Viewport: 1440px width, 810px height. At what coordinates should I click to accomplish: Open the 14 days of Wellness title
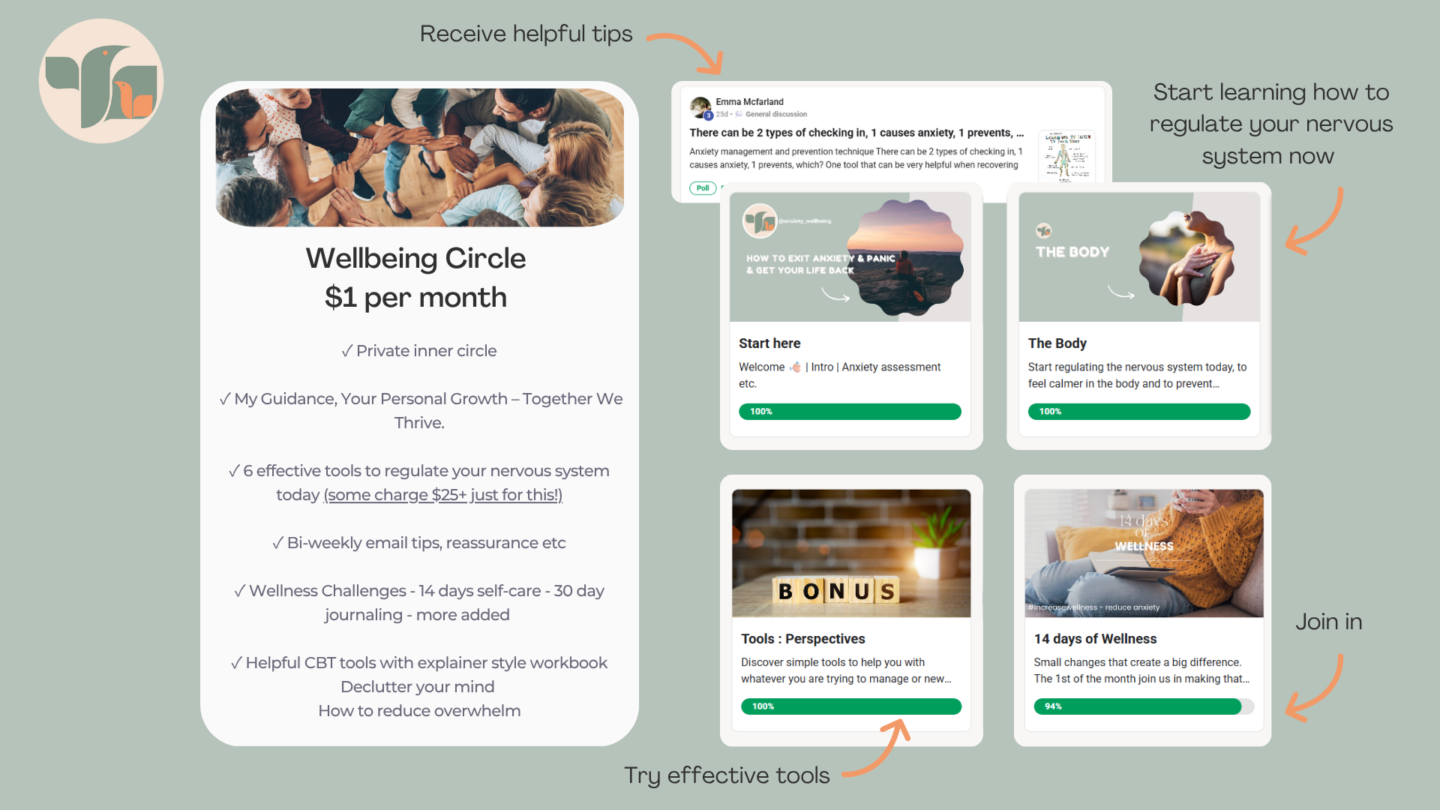click(x=1095, y=639)
